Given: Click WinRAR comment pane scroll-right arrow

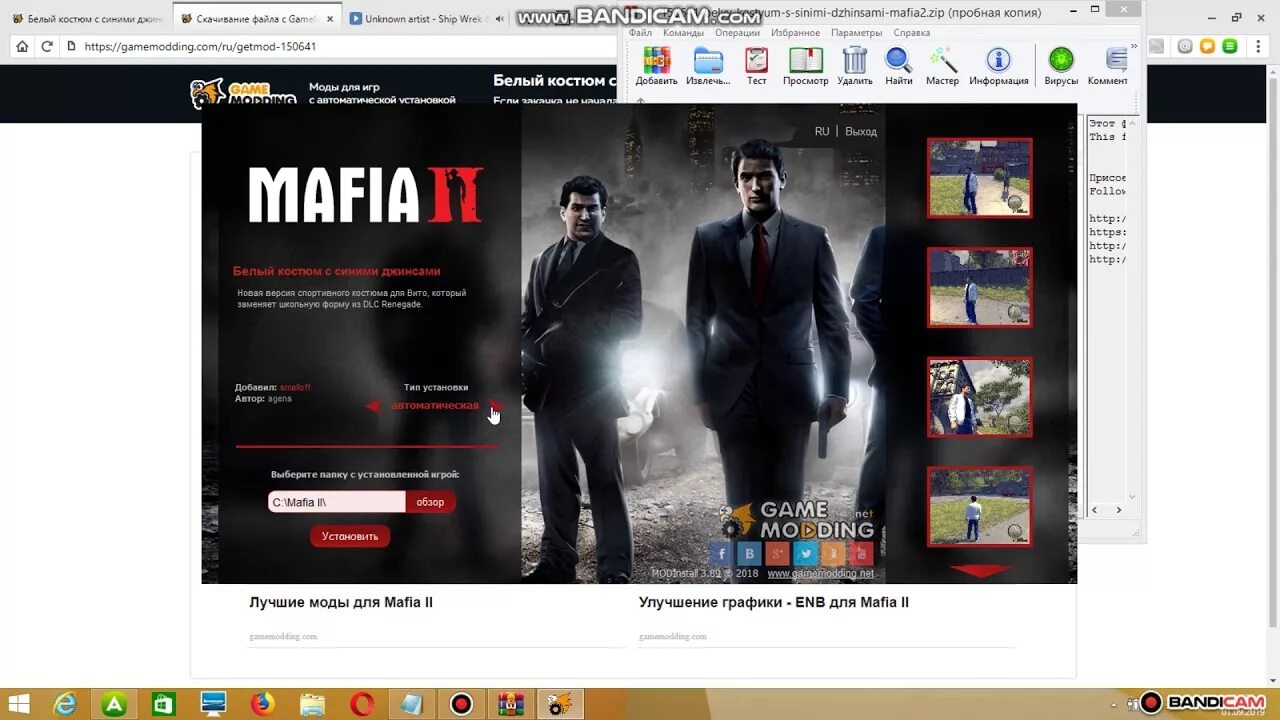Looking at the screenshot, I should pos(1118,510).
